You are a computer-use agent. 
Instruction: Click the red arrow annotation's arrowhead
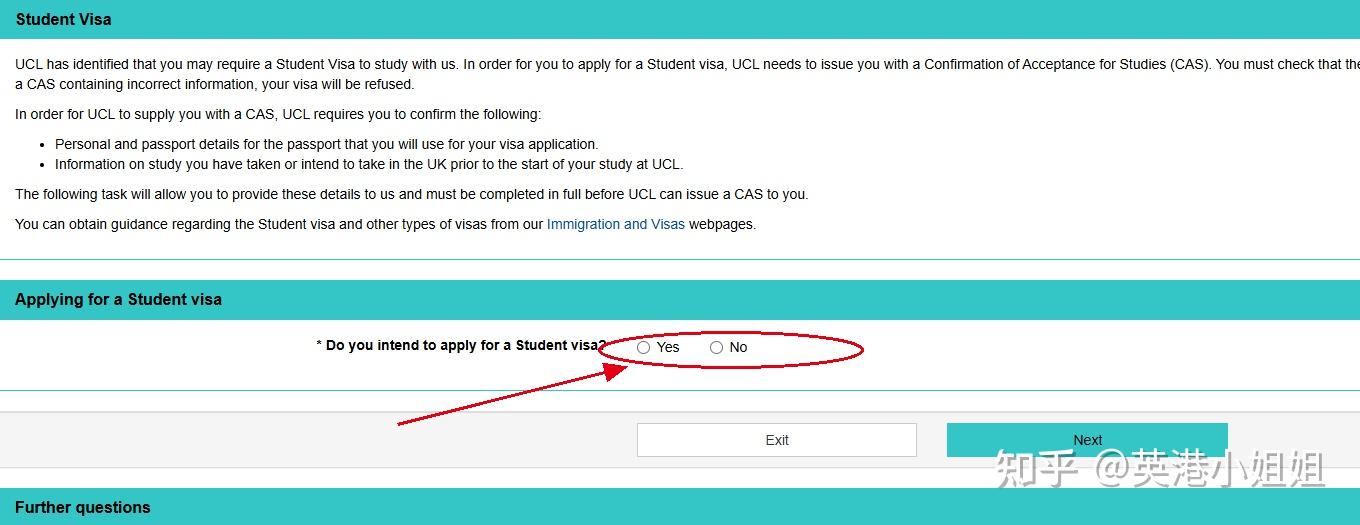pyautogui.click(x=612, y=368)
